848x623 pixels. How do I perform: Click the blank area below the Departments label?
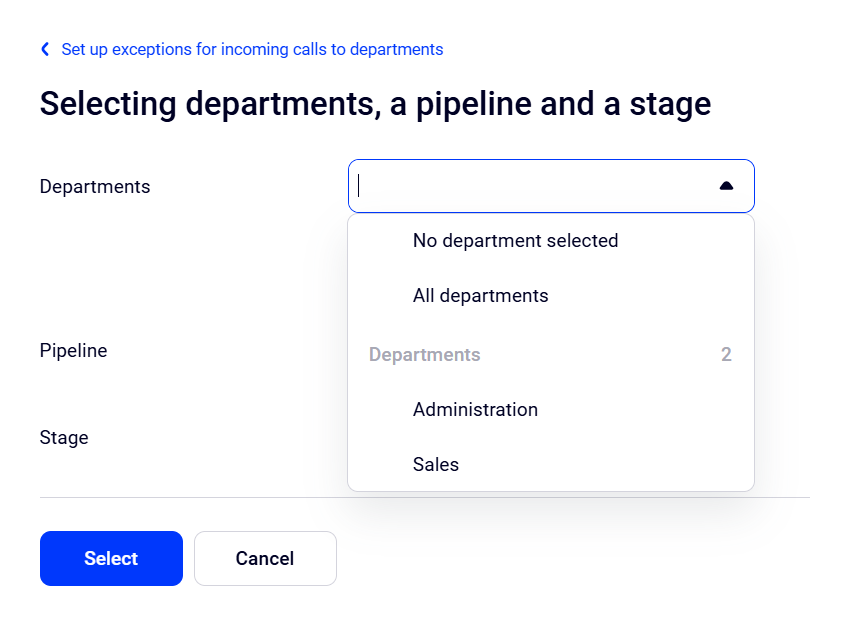click(150, 265)
